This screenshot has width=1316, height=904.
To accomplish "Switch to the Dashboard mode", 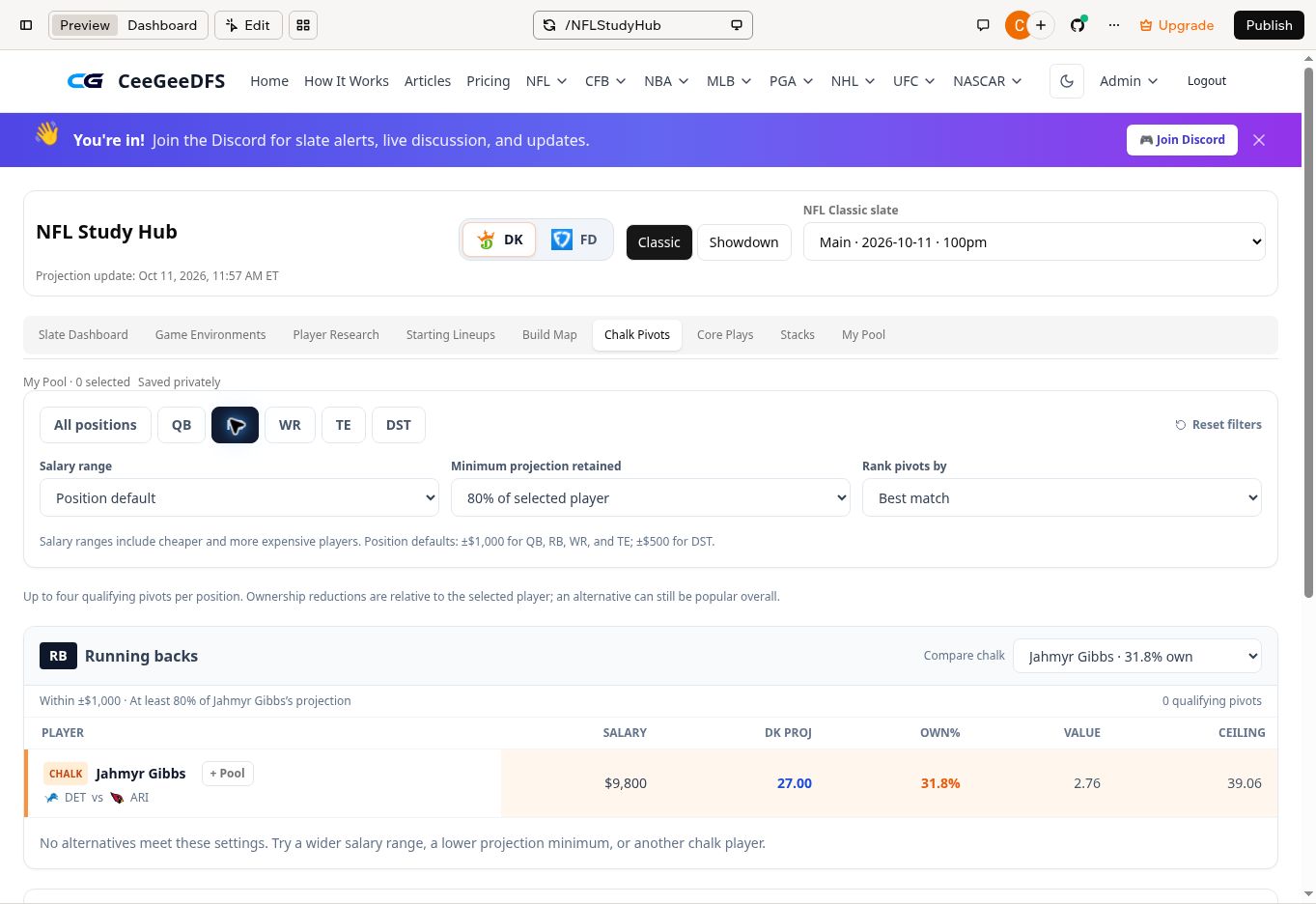I will click(162, 25).
